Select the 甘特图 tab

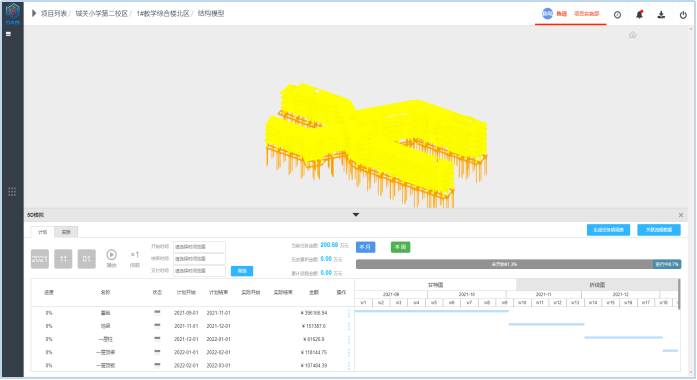[x=436, y=285]
